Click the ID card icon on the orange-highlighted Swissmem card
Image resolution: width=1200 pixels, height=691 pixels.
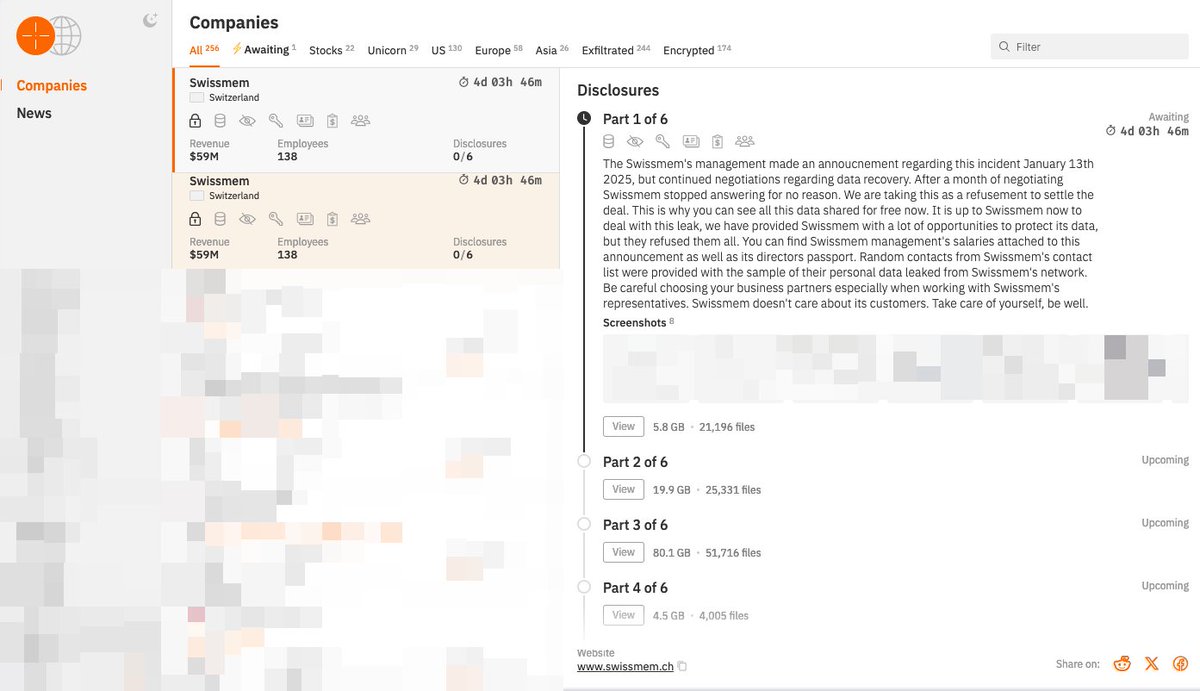(305, 219)
